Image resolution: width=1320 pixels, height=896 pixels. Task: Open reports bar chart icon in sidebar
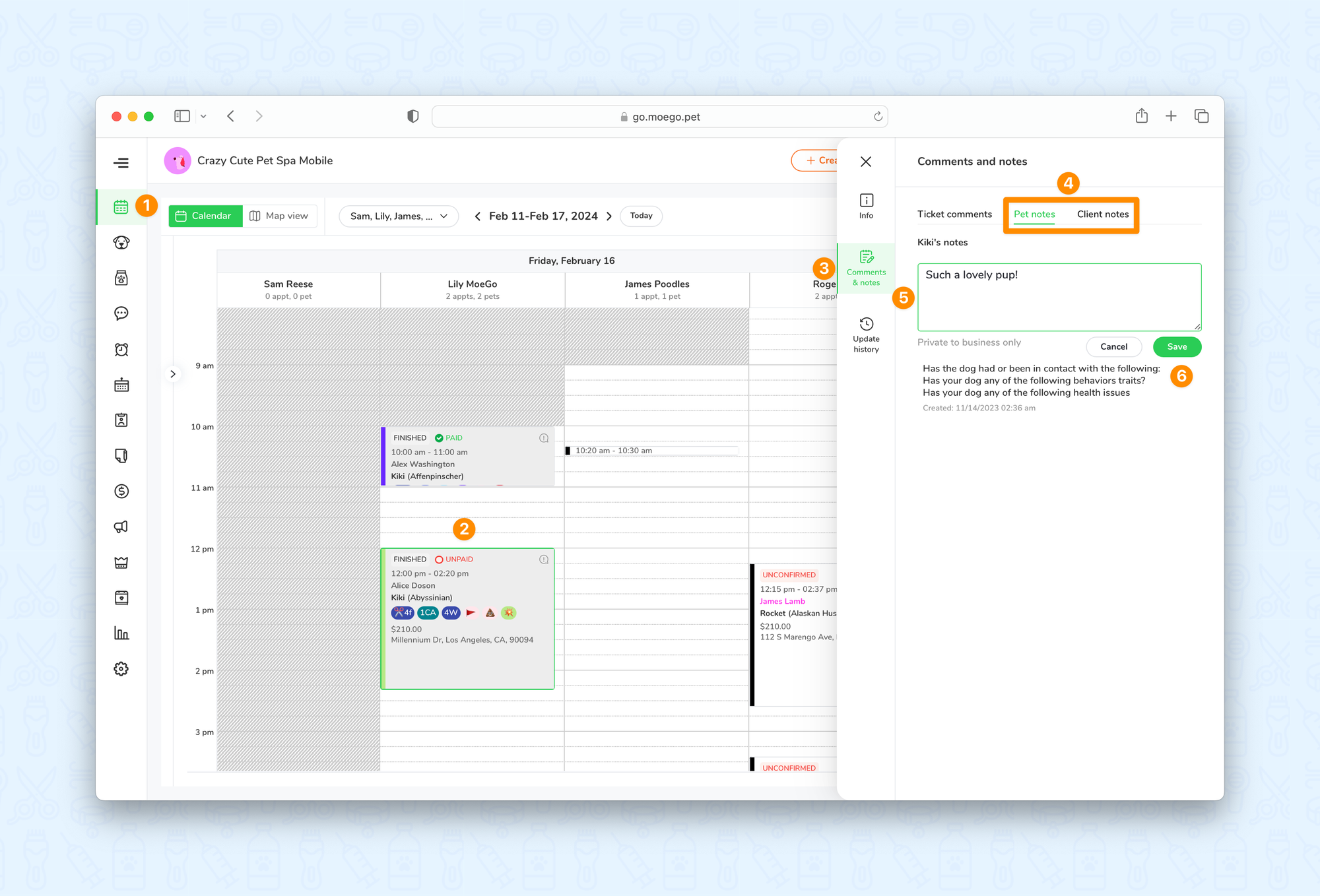pyautogui.click(x=121, y=633)
